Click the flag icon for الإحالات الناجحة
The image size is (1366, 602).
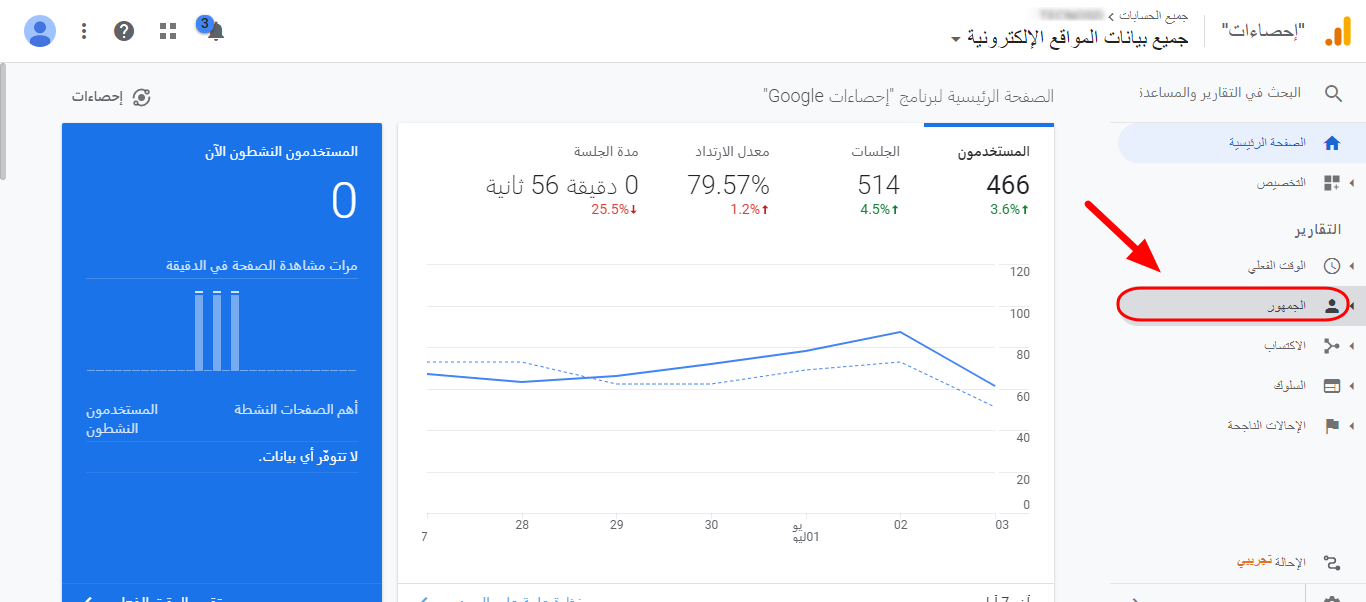click(1332, 426)
